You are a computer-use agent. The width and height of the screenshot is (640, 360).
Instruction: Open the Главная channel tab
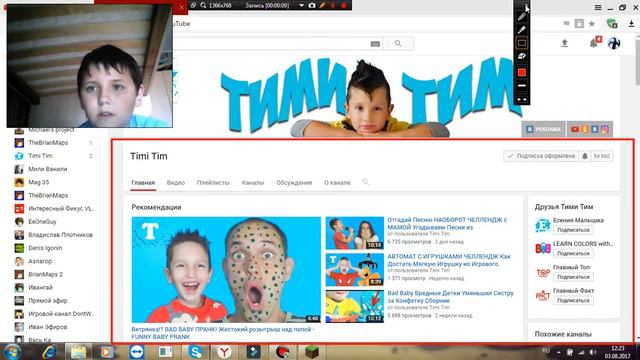143,182
